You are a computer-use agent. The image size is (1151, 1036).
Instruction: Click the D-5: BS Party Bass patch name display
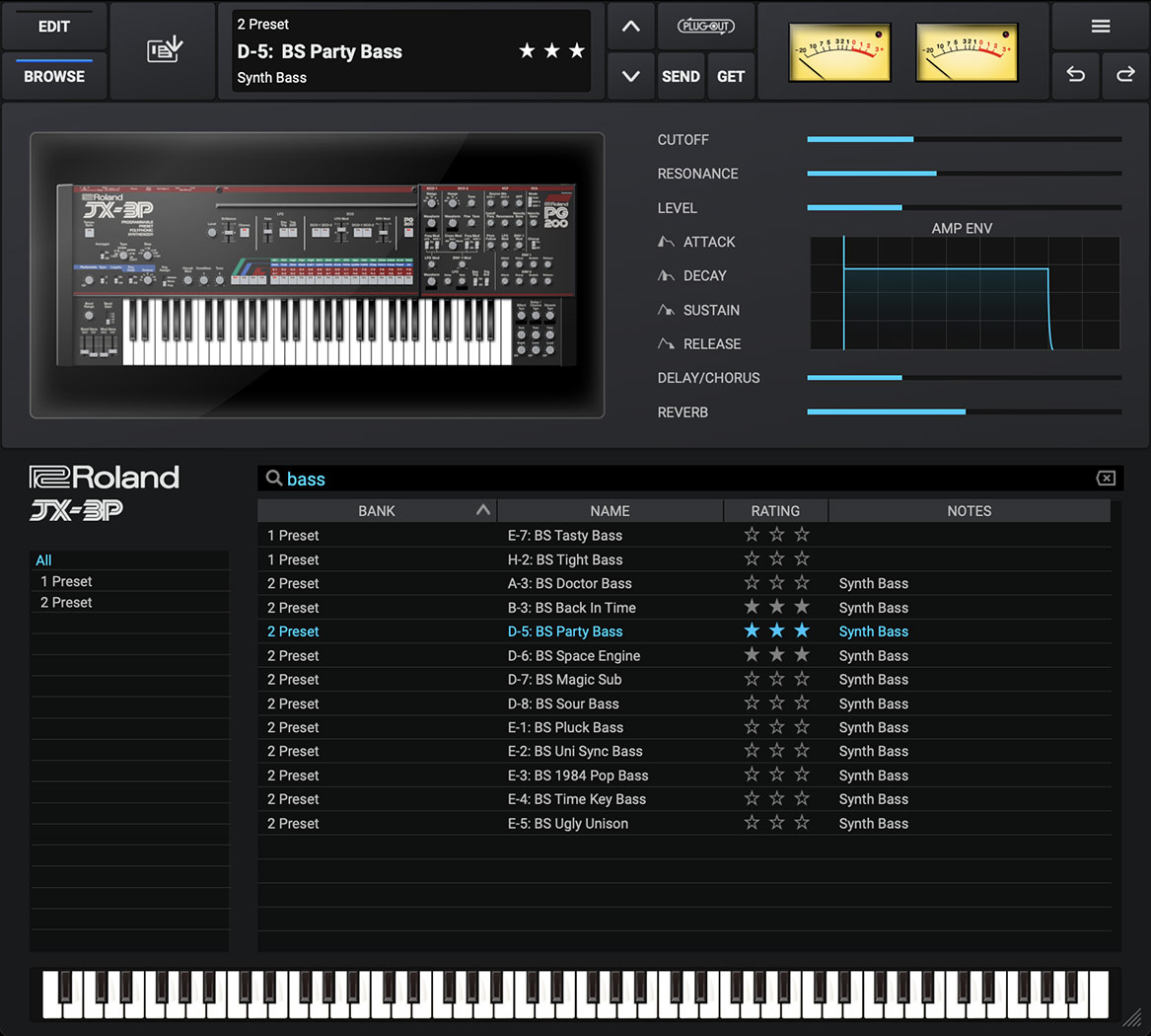coord(320,51)
